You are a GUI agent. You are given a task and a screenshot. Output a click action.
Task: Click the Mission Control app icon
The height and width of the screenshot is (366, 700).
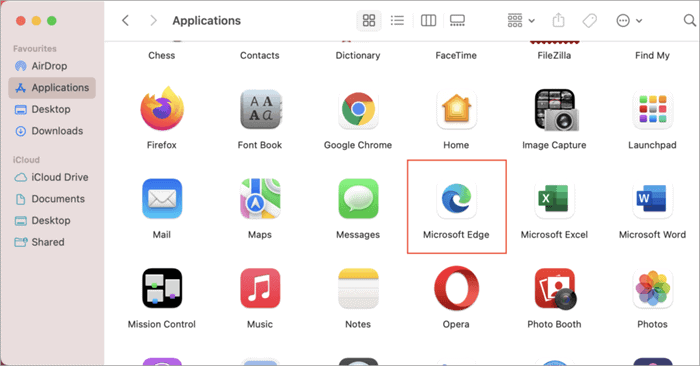point(162,288)
